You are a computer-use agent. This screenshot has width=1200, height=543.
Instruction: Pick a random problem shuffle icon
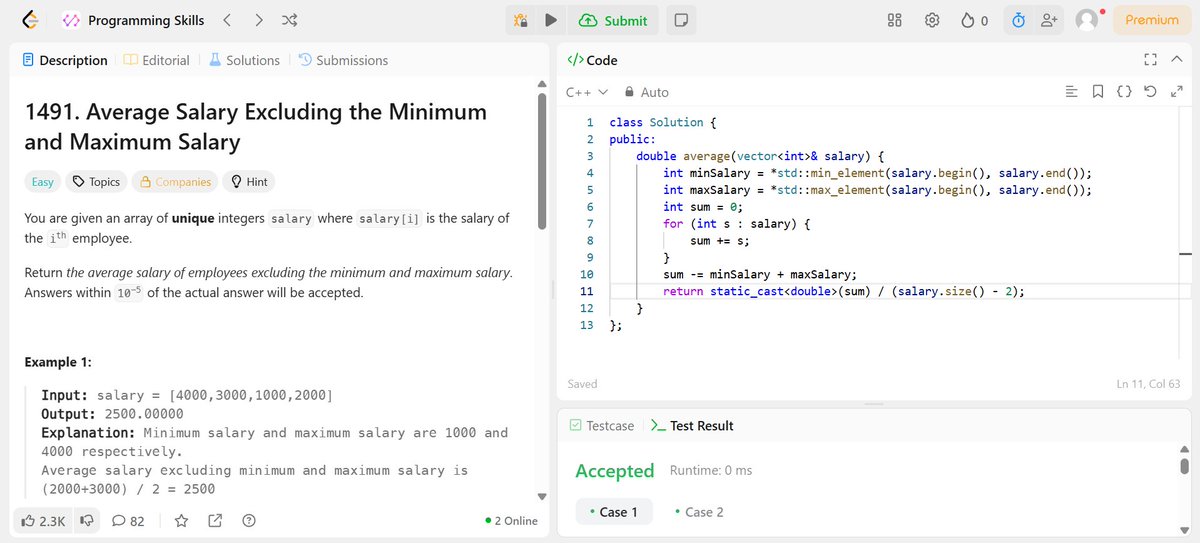(289, 20)
